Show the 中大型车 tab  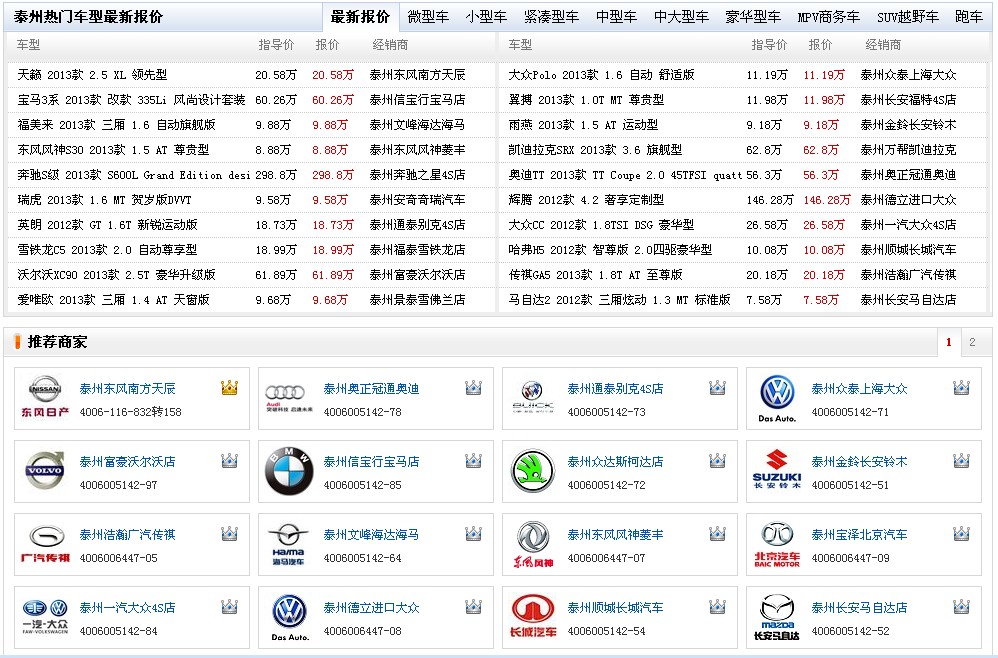click(681, 17)
